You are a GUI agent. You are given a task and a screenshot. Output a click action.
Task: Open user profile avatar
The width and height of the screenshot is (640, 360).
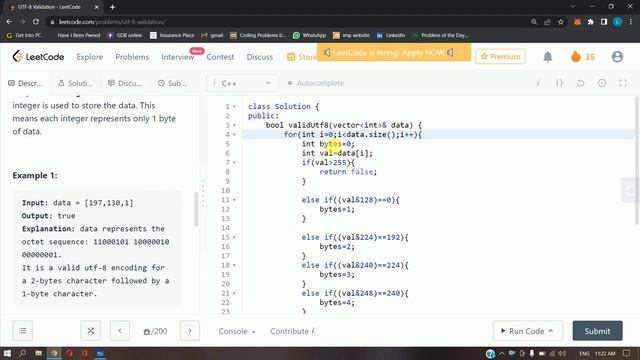[617, 57]
